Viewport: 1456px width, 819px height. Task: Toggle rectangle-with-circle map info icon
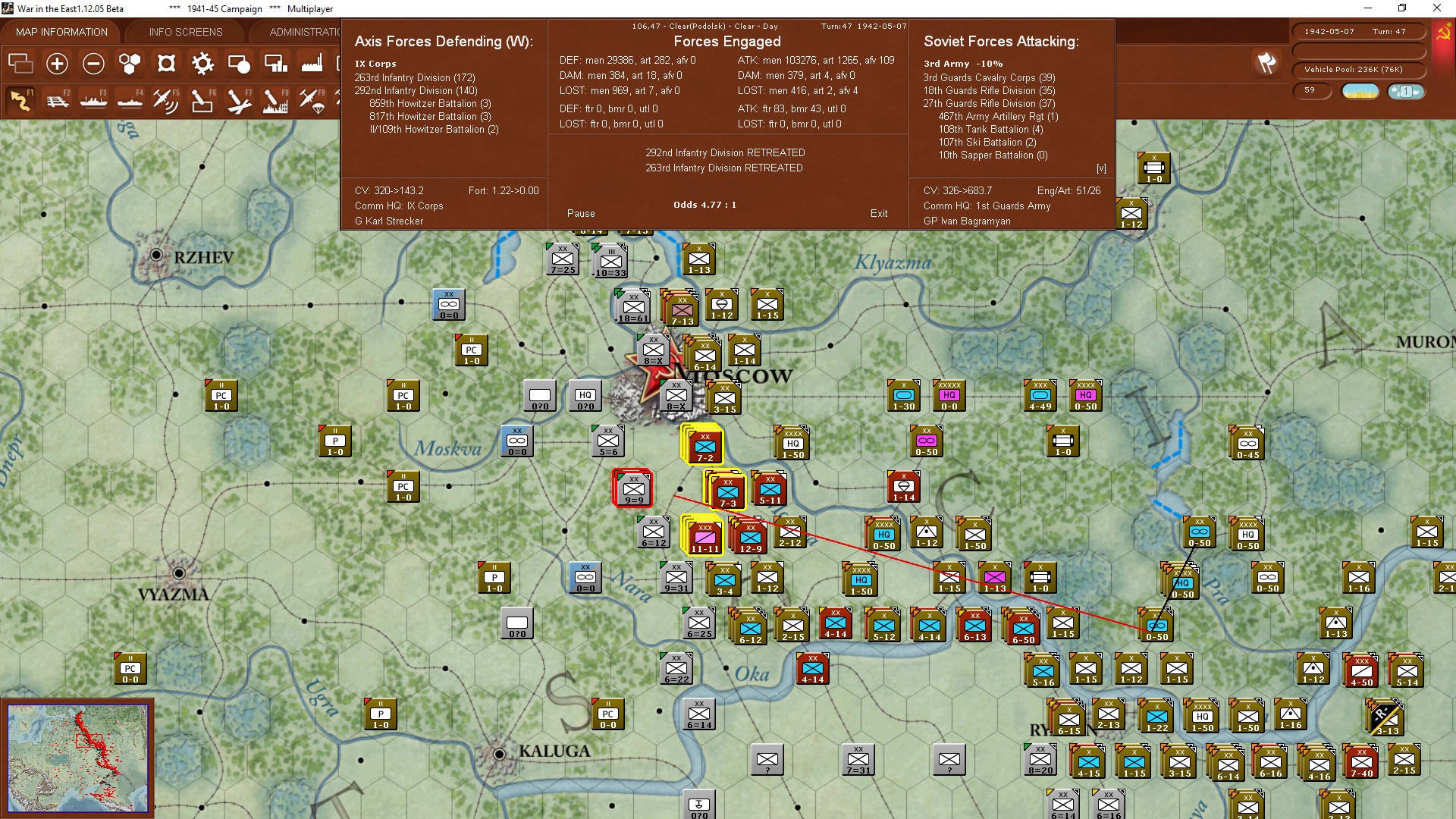[239, 64]
